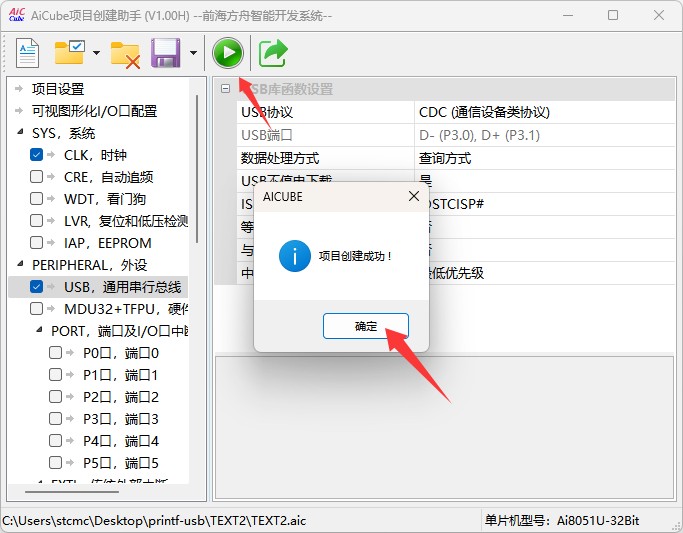
Task: Click the arrow icon beside LVR item
Action: [51, 220]
